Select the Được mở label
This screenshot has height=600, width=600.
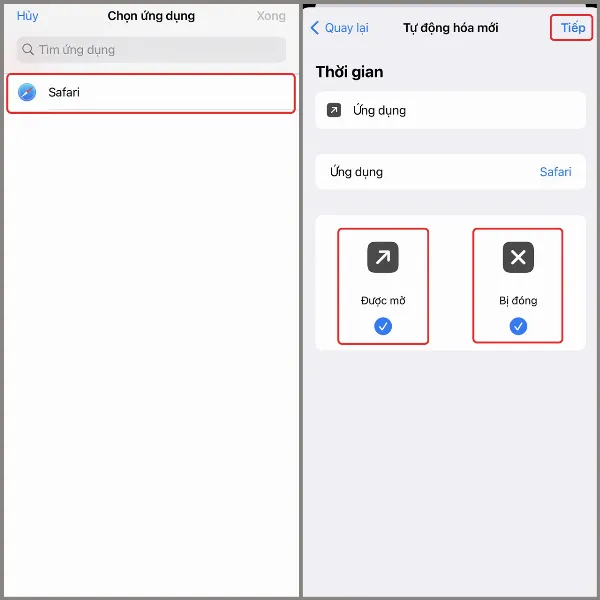click(383, 300)
